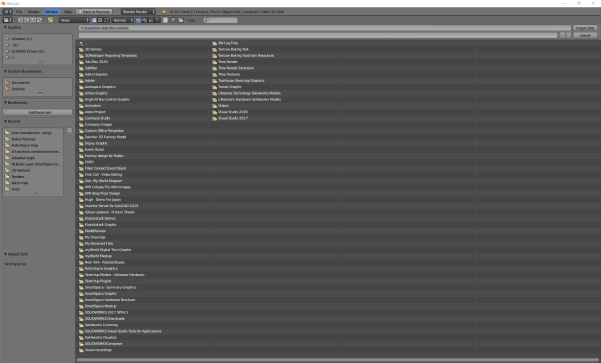
Task: Increment the filename number button
Action: pos(568,35)
